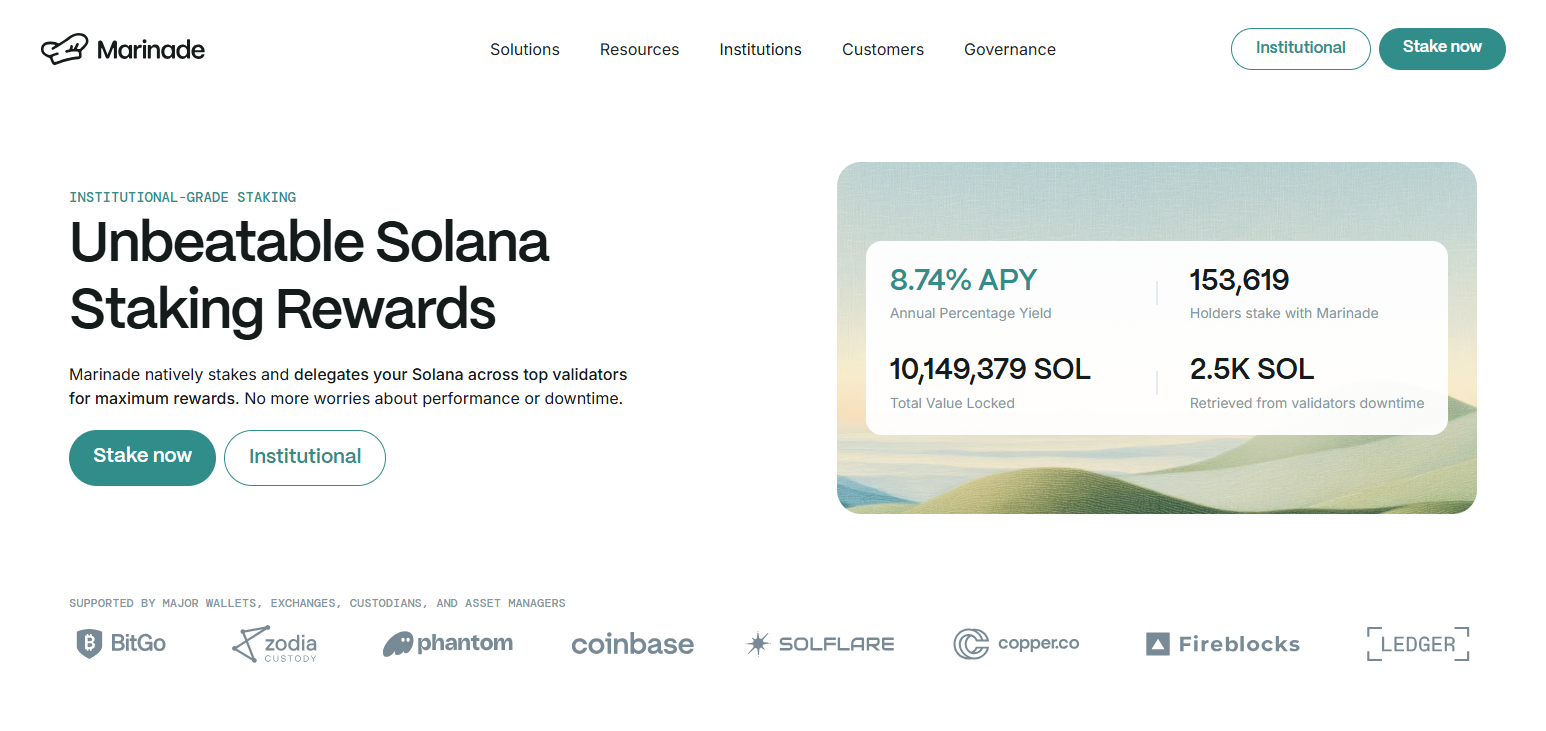Click the teal Stake now button in header
Image resolution: width=1546 pixels, height=731 pixels.
[1441, 48]
